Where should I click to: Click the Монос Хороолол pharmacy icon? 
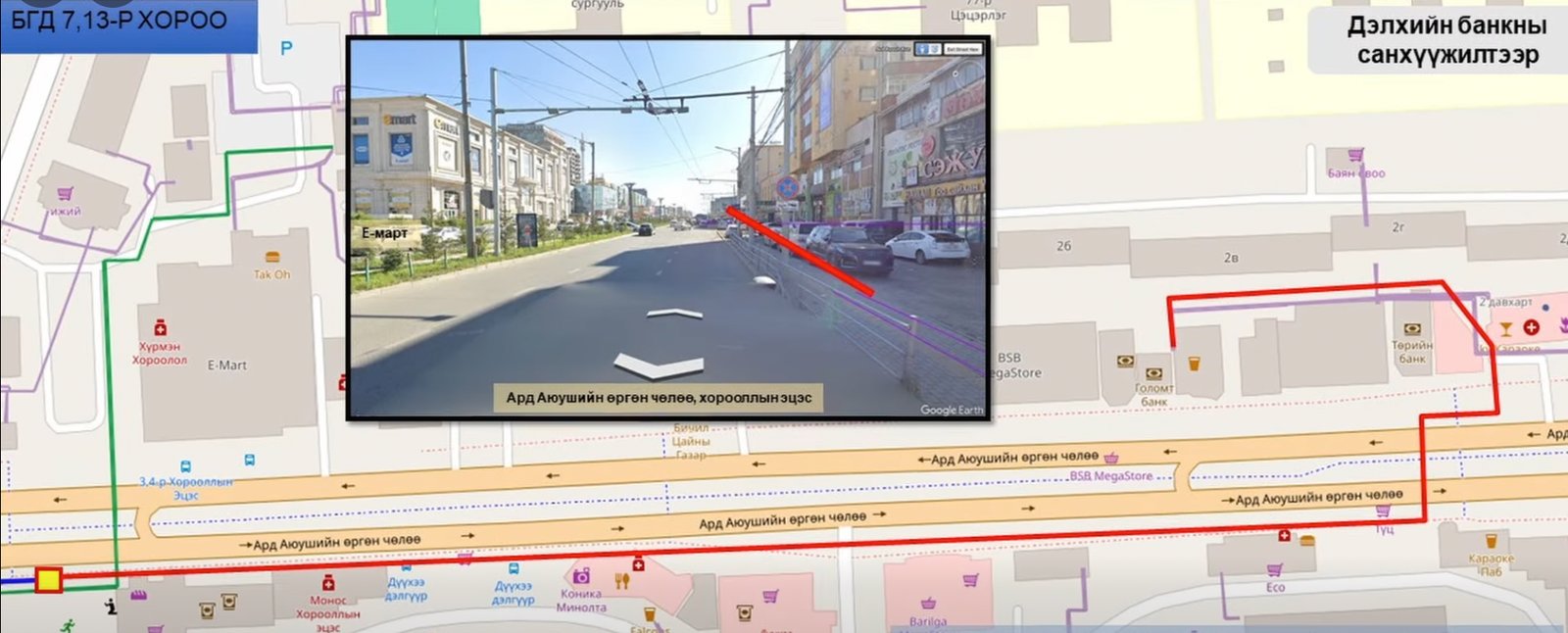pos(328,584)
